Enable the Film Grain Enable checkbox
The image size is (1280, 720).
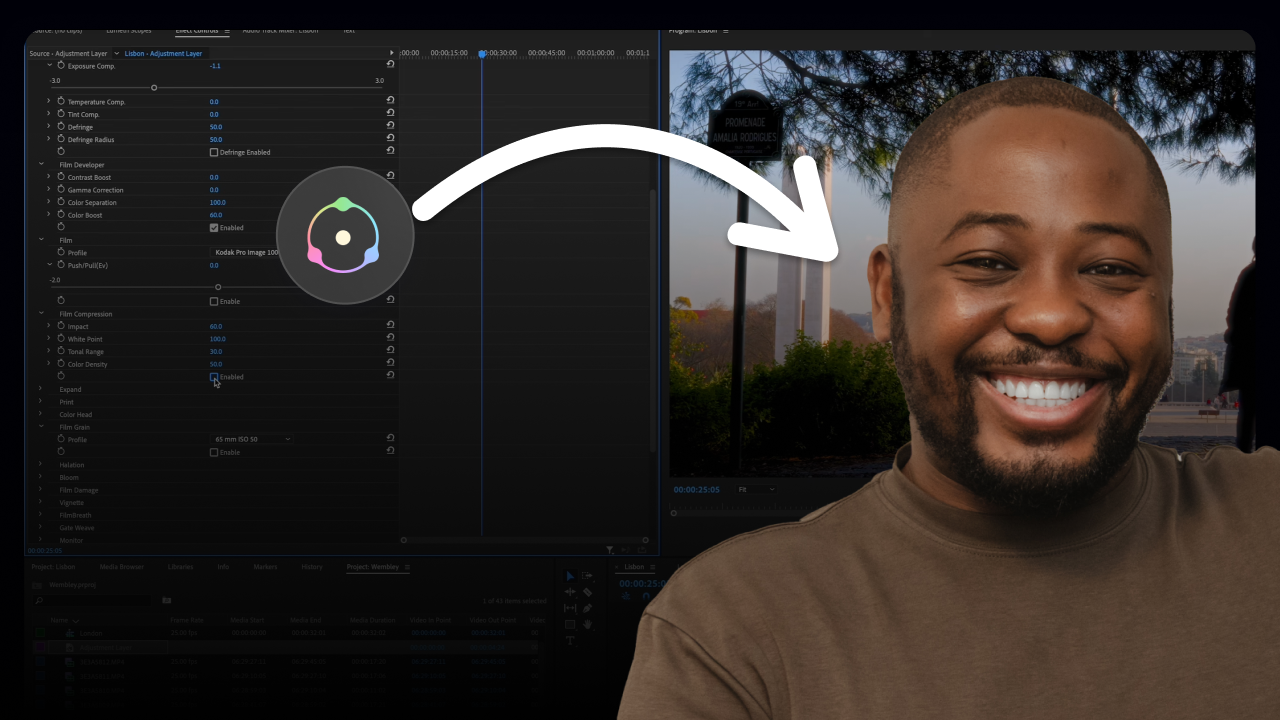213,452
